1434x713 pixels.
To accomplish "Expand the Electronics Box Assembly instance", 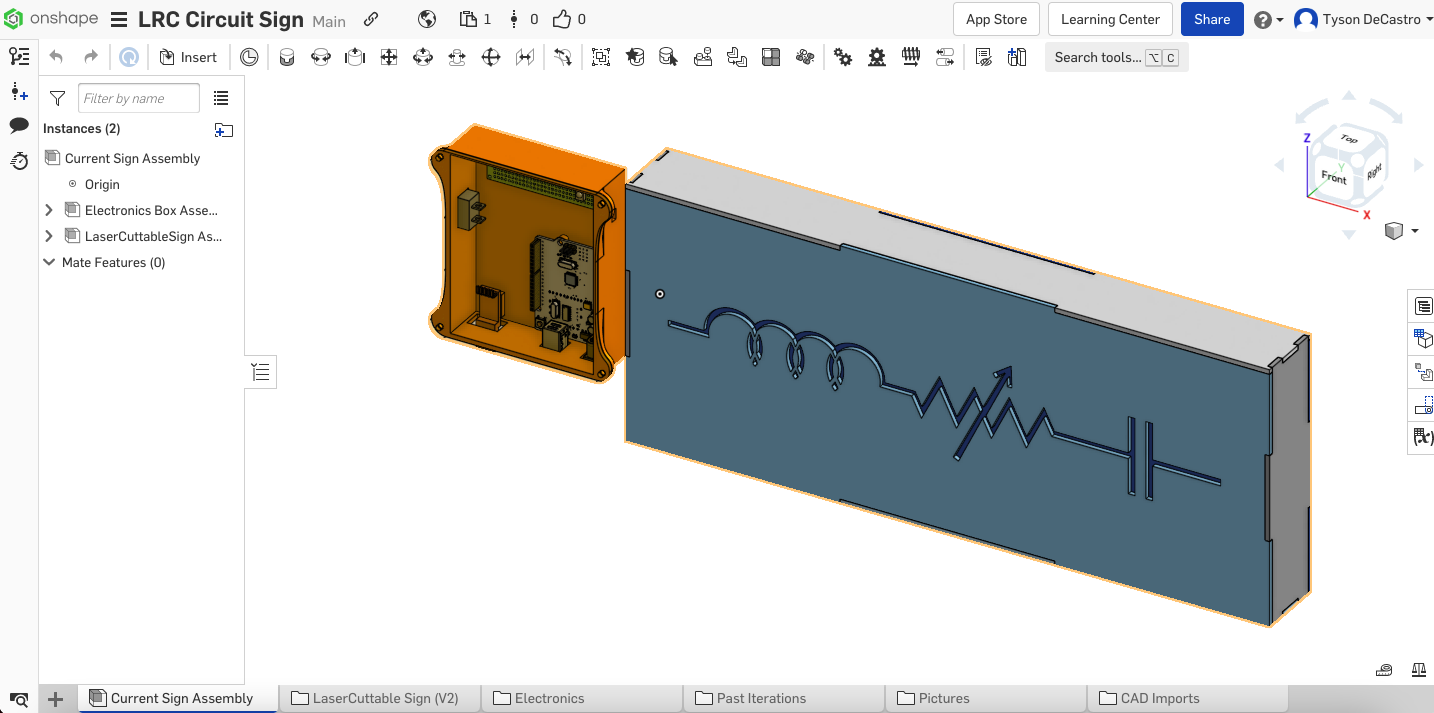I will (49, 210).
